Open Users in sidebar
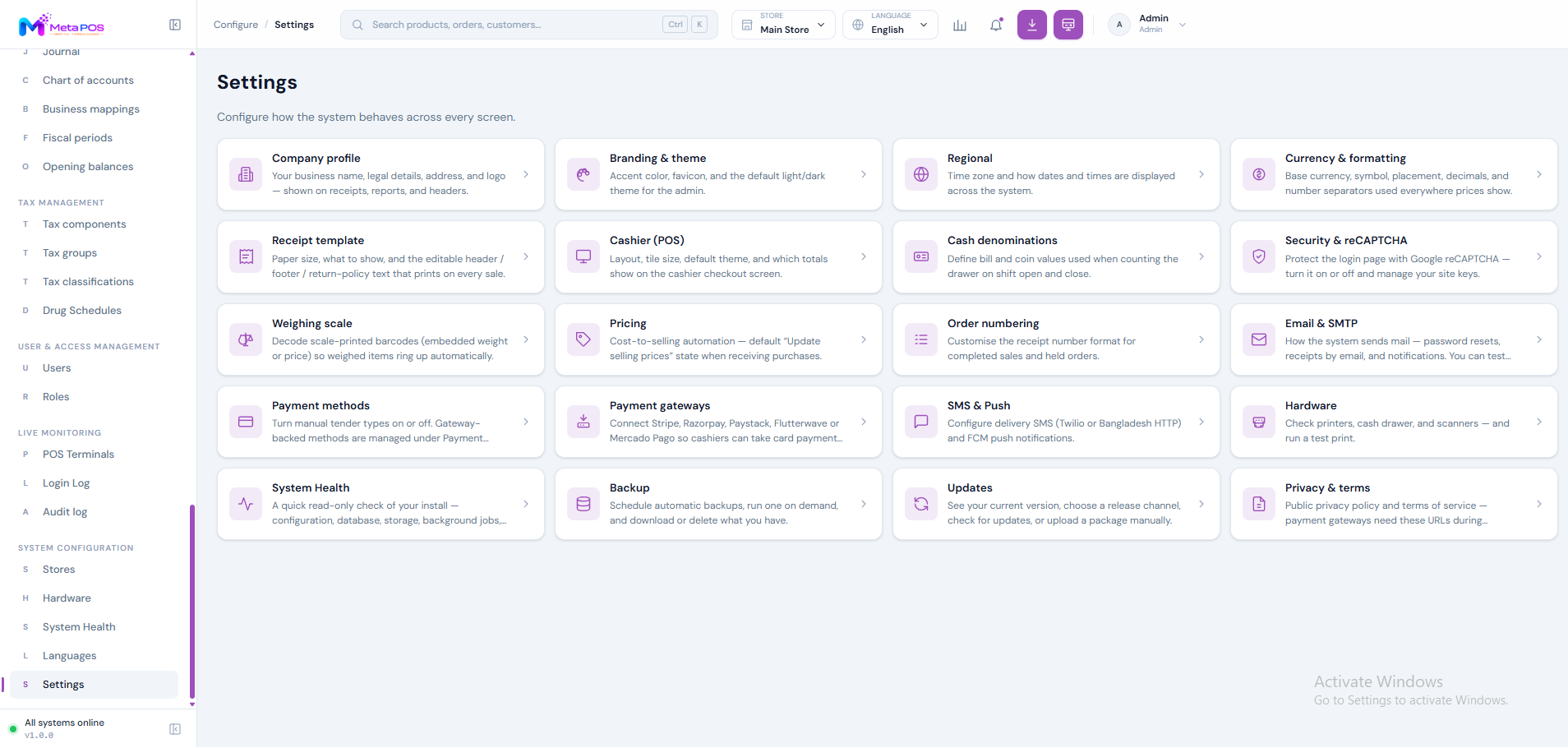 [94, 368]
